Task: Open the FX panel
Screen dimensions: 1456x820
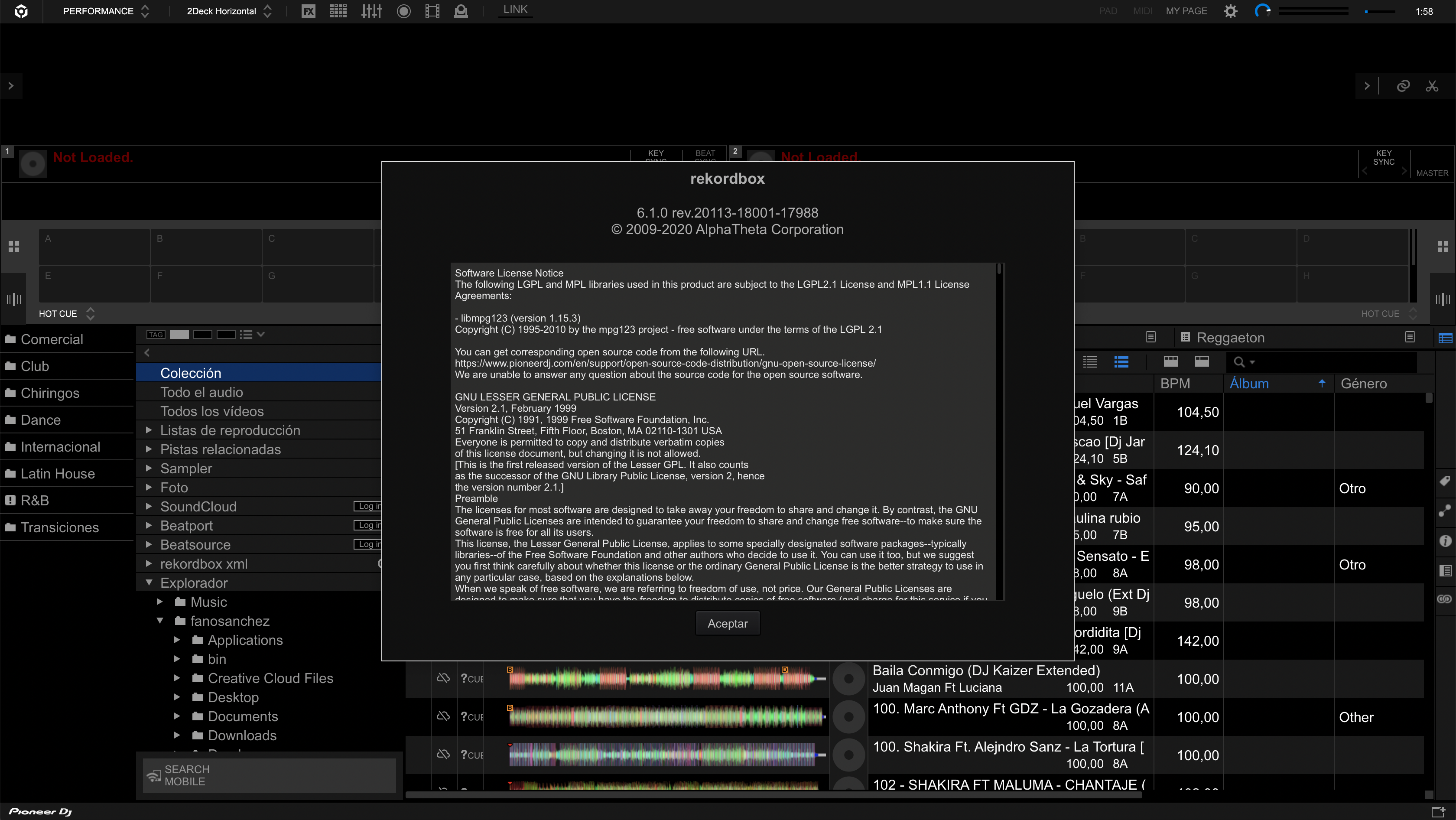Action: pos(309,11)
